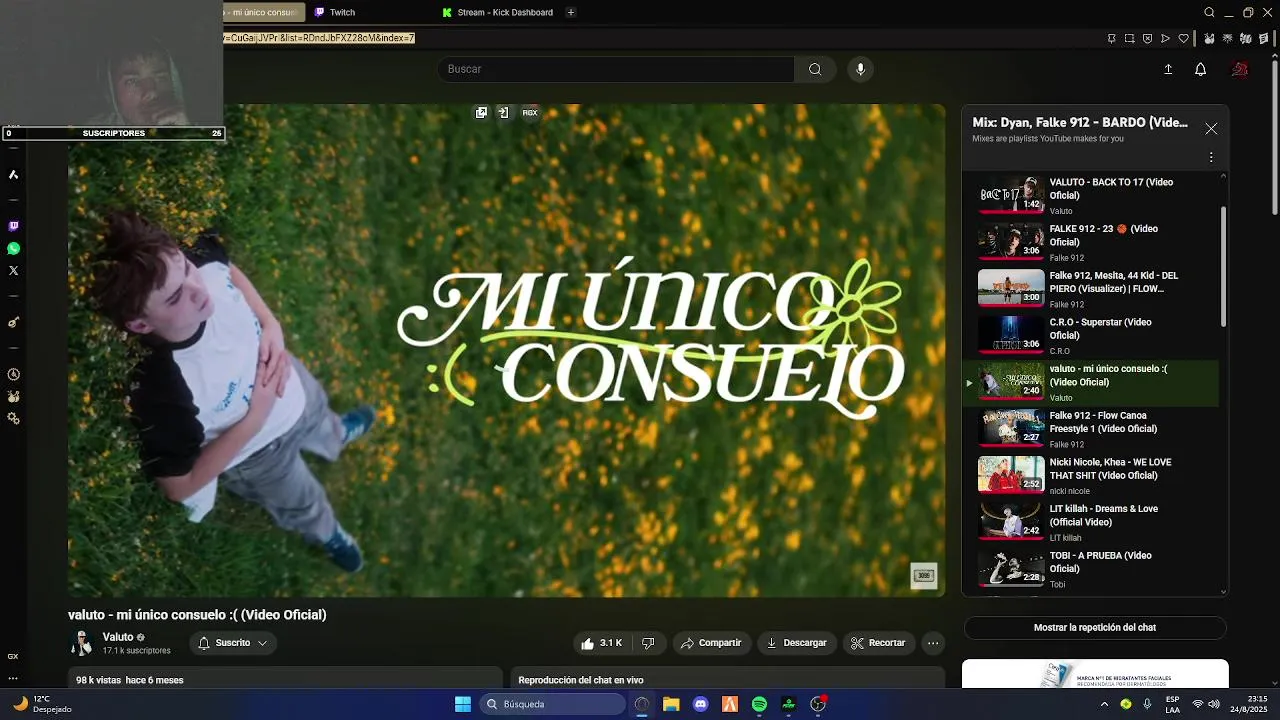
Task: Click the Mix: Dyan, Falke 912 - BARDO title
Action: pyautogui.click(x=1080, y=123)
